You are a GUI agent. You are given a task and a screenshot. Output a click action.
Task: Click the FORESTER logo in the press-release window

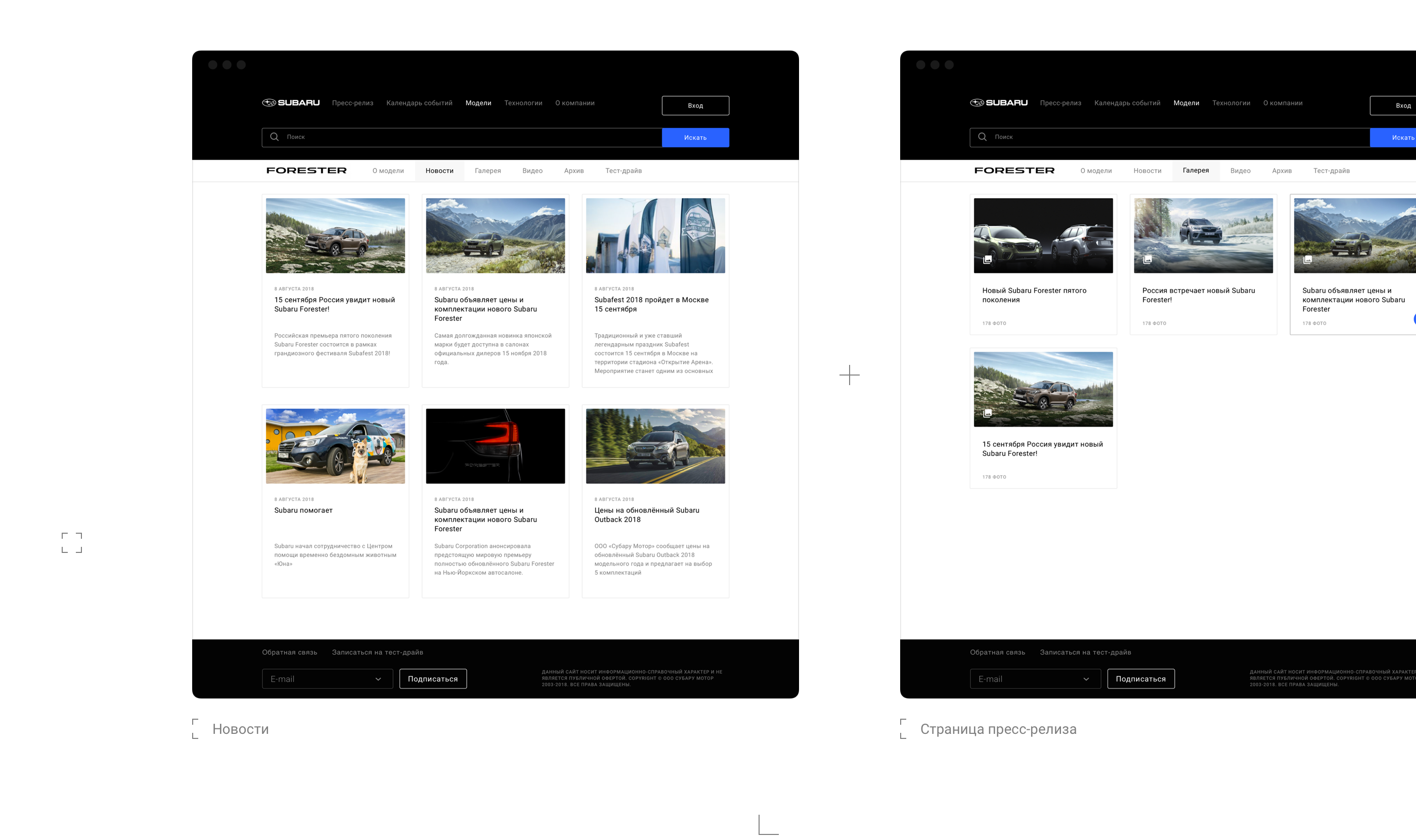[x=1014, y=170]
